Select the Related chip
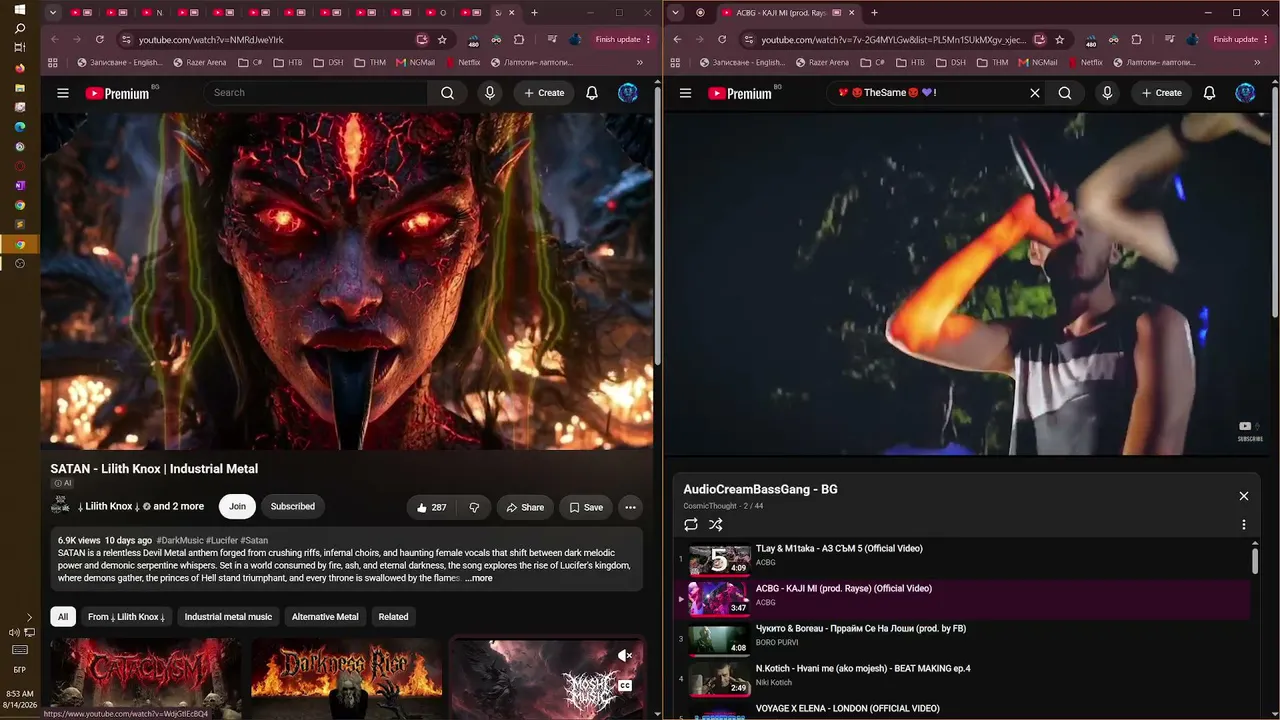1280x720 pixels. (393, 617)
